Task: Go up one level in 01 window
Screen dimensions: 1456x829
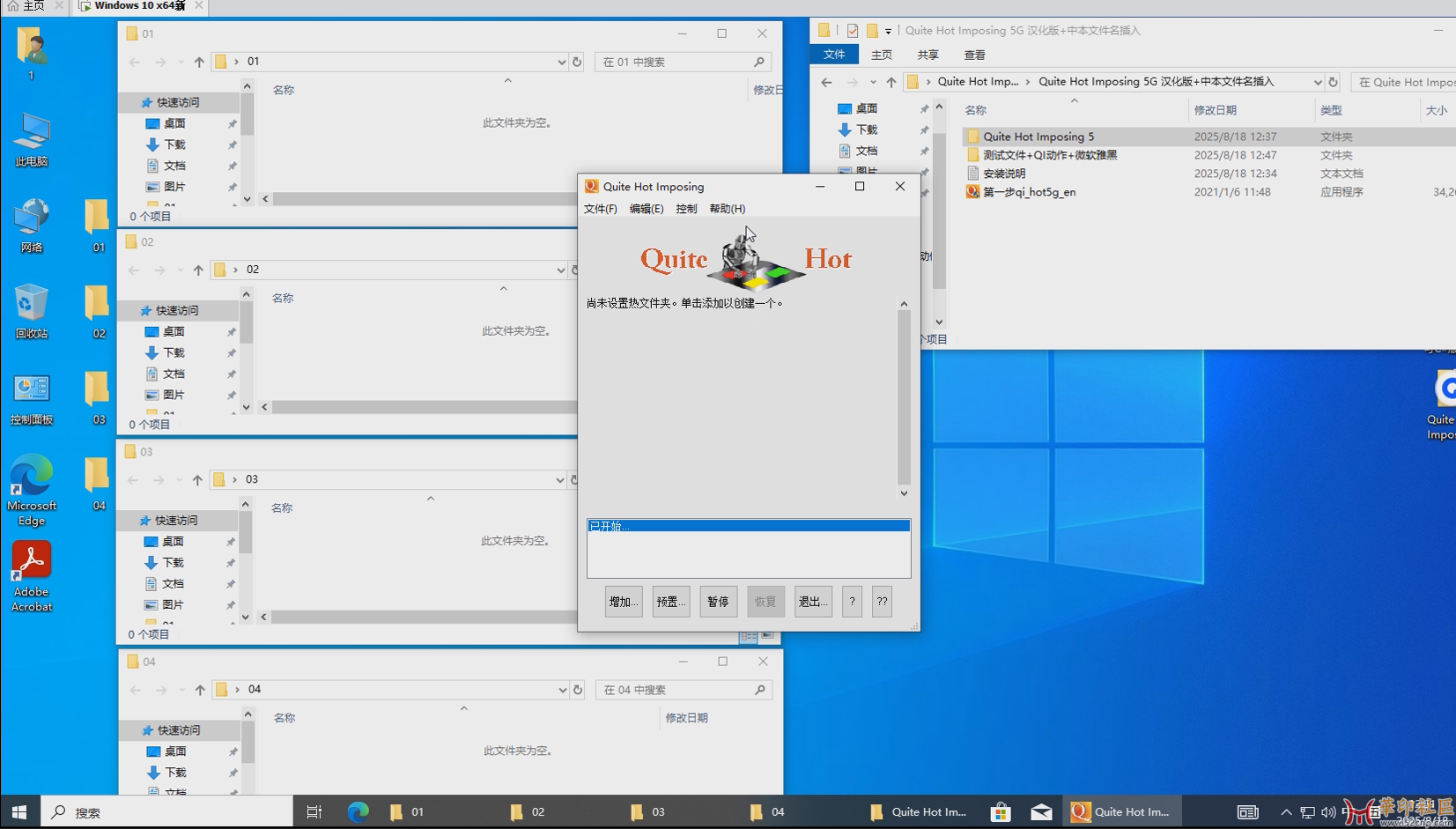Action: [x=199, y=62]
